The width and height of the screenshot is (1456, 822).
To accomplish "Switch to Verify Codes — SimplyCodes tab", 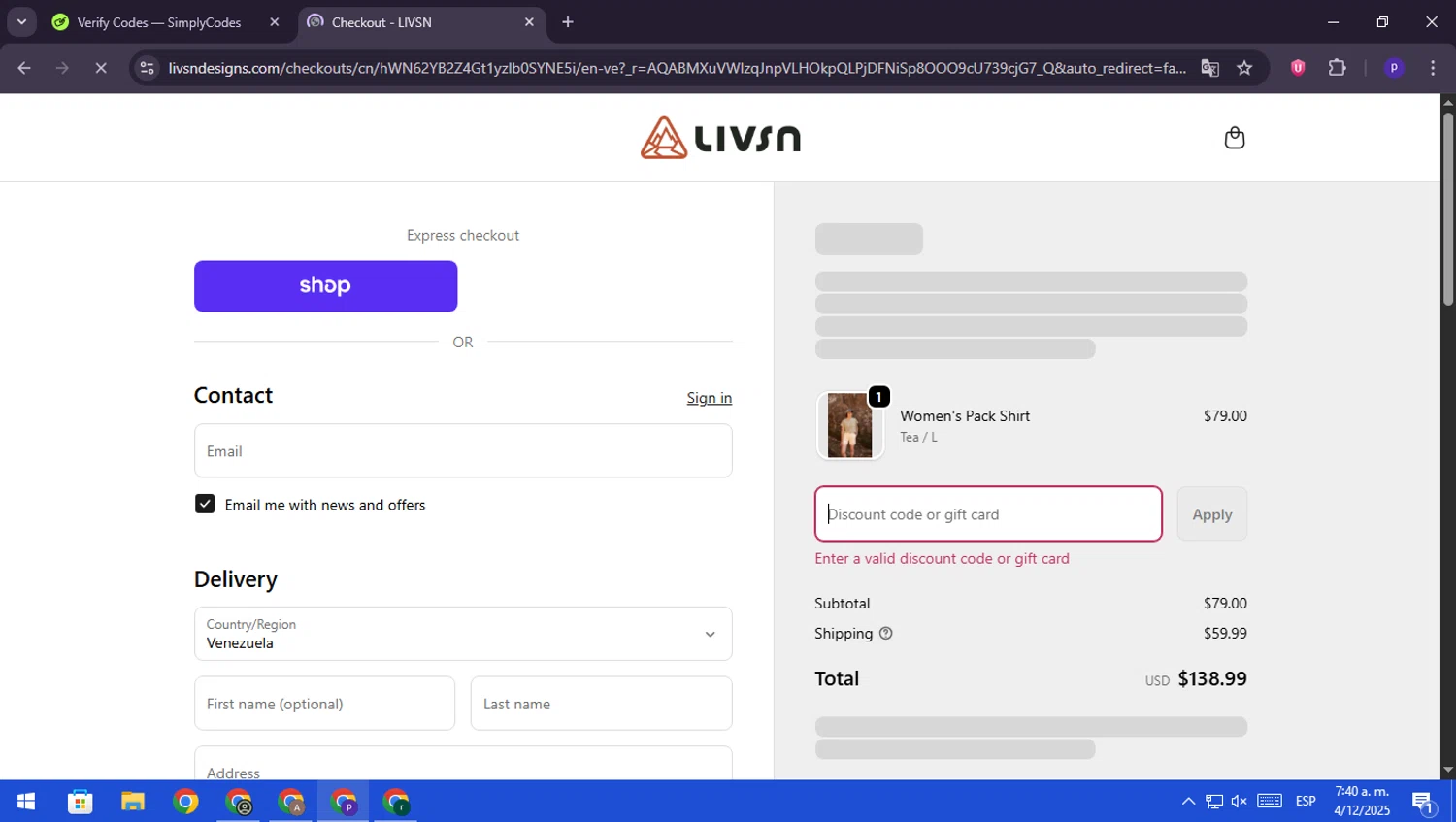I will [158, 22].
